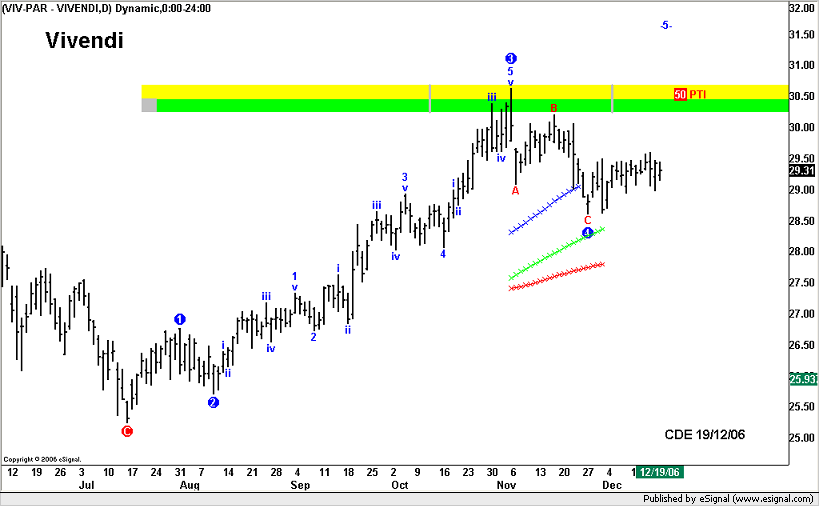The image size is (819, 506).
Task: Click the green 25.93 price label
Action: [x=802, y=379]
